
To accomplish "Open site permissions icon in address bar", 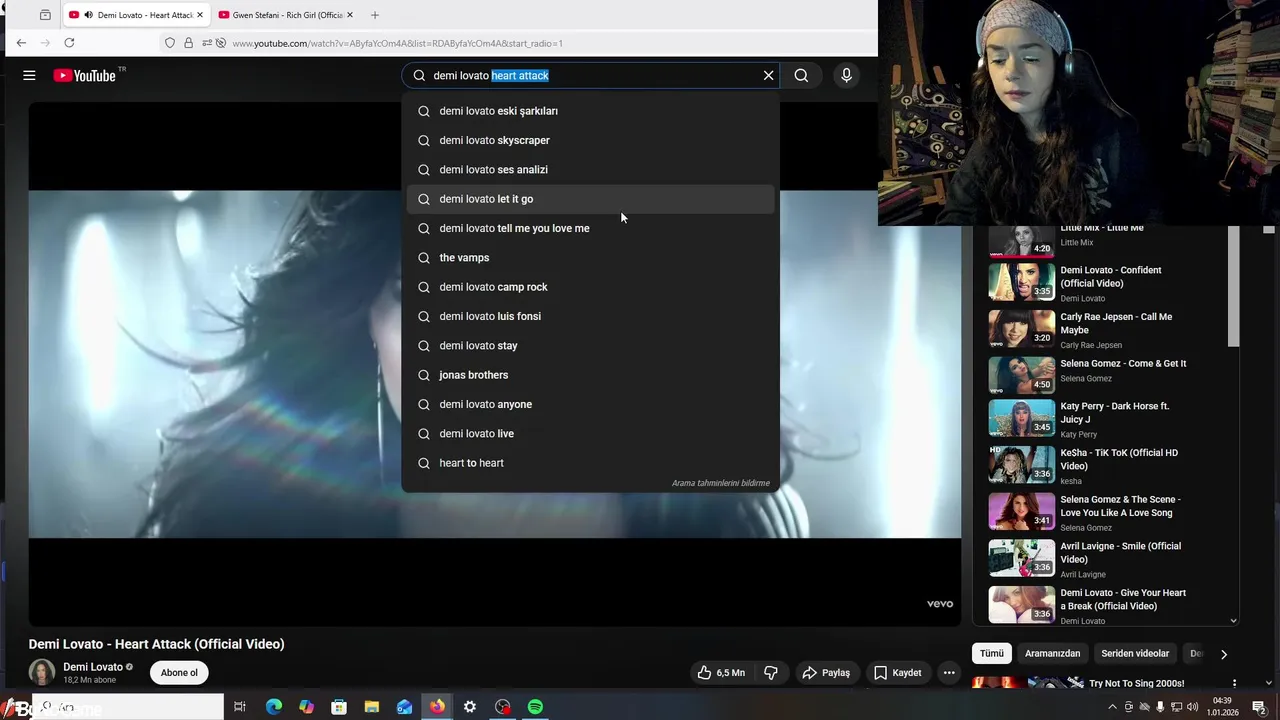I will [x=206, y=43].
